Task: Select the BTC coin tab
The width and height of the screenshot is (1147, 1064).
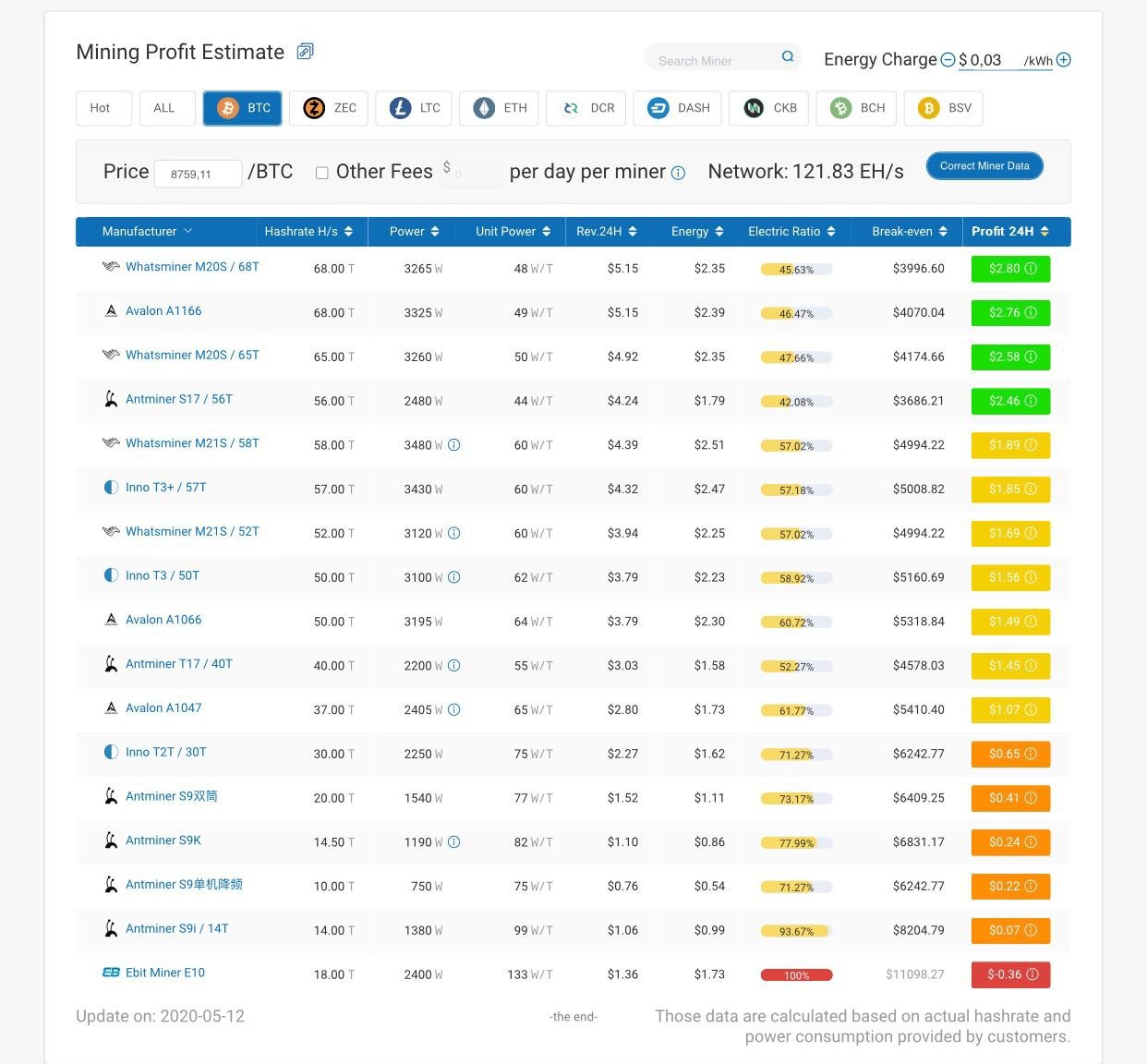Action: pos(243,108)
